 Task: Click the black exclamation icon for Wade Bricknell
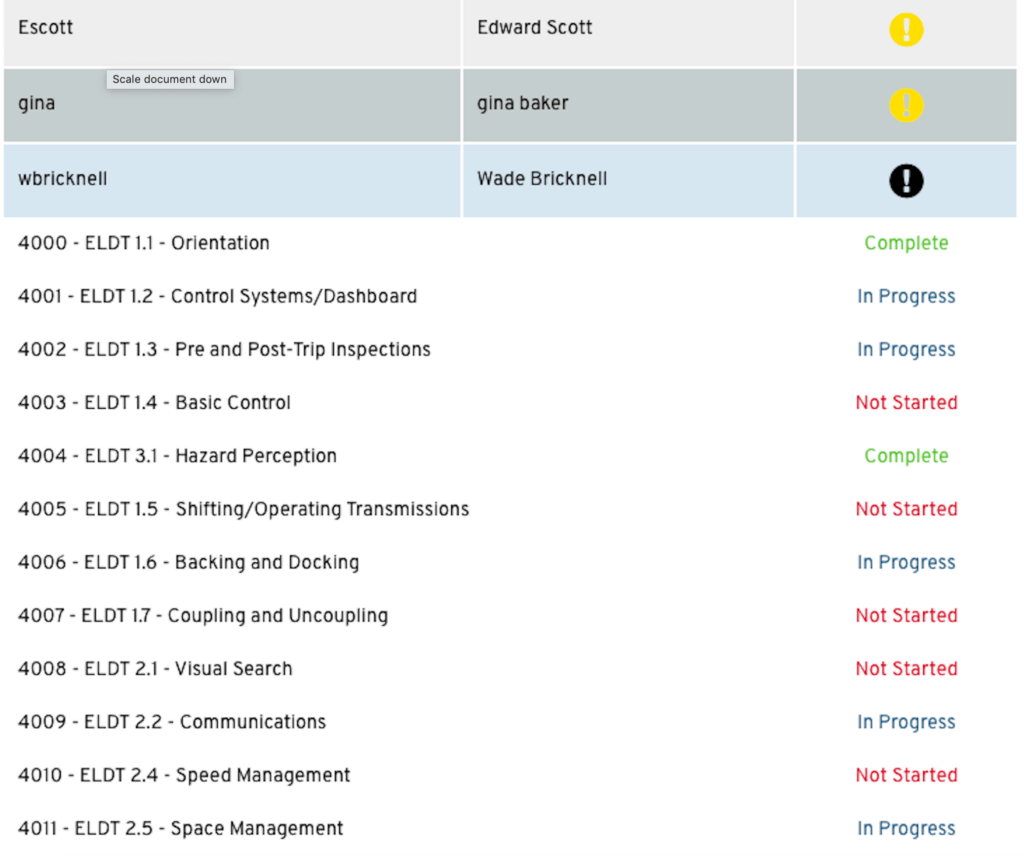[x=905, y=180]
